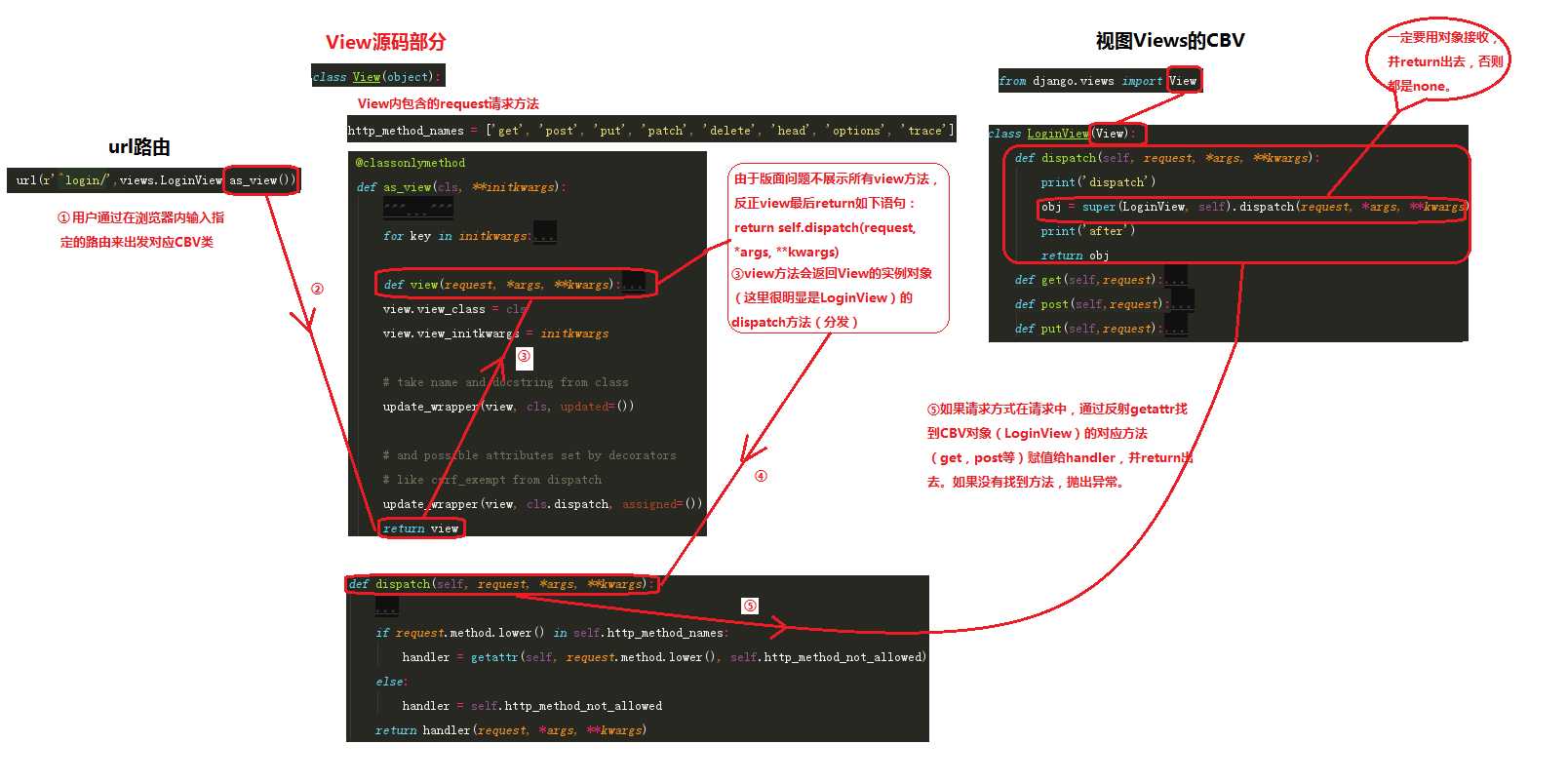
Task: Click the url(r'^login/', views.LoginView.as_view()) line
Action: point(156,180)
